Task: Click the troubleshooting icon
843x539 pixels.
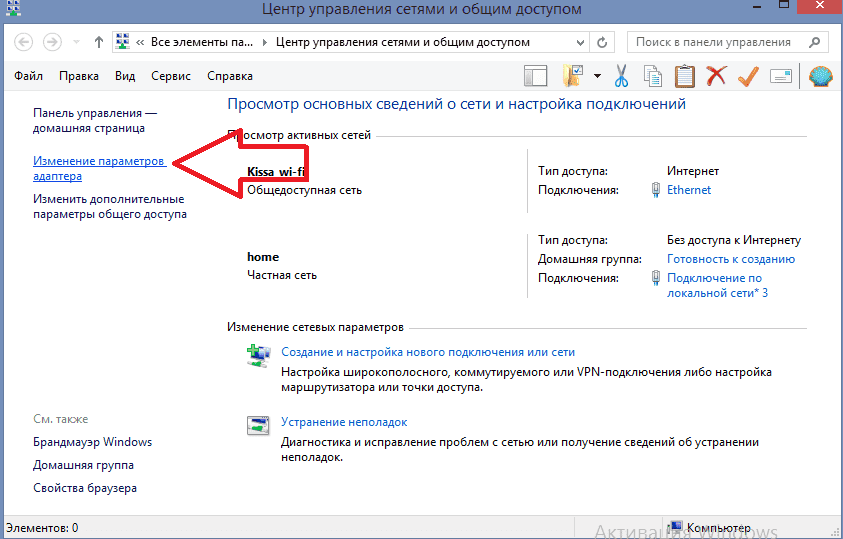Action: point(258,426)
